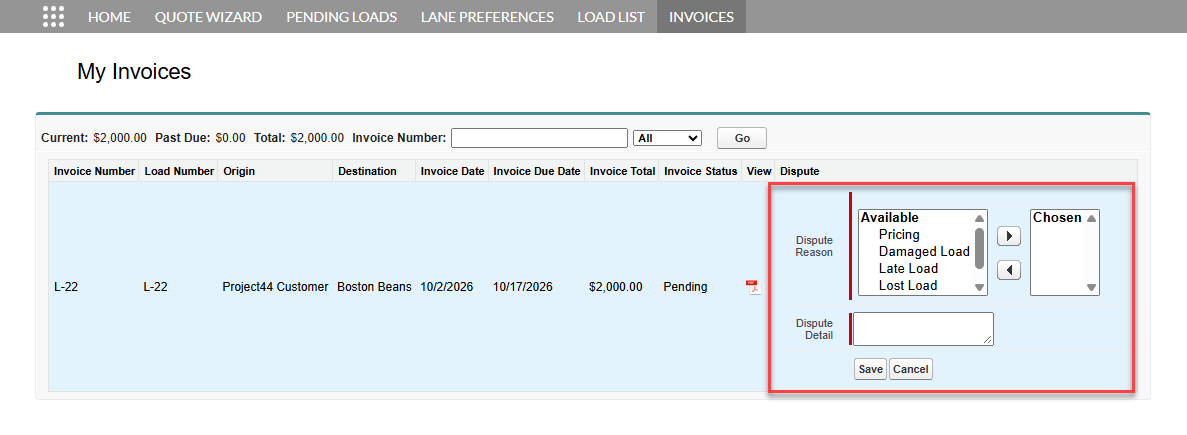The height and width of the screenshot is (435, 1187).
Task: Click the Invoice Total column header
Action: click(x=622, y=171)
